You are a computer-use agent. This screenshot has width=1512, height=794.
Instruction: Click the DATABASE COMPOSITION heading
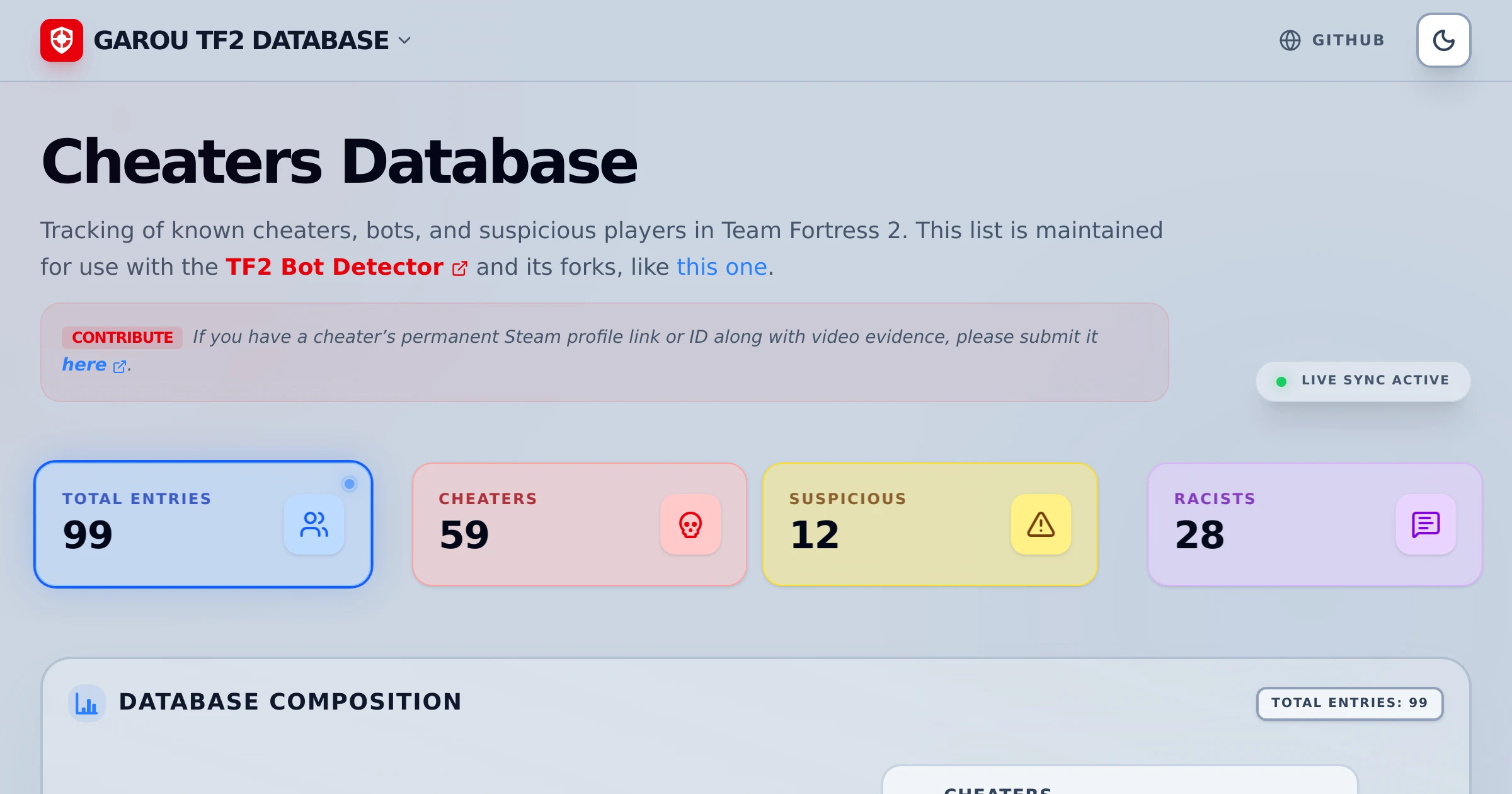[290, 702]
